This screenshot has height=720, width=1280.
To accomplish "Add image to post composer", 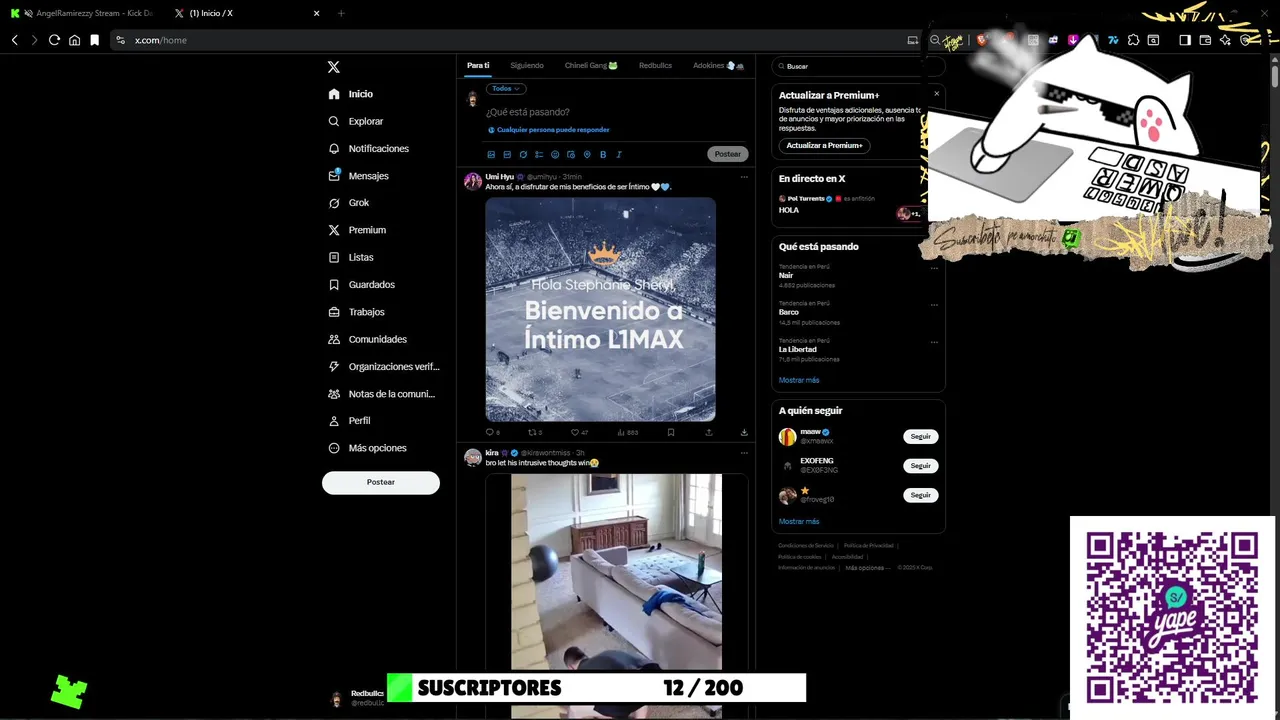I will click(491, 154).
